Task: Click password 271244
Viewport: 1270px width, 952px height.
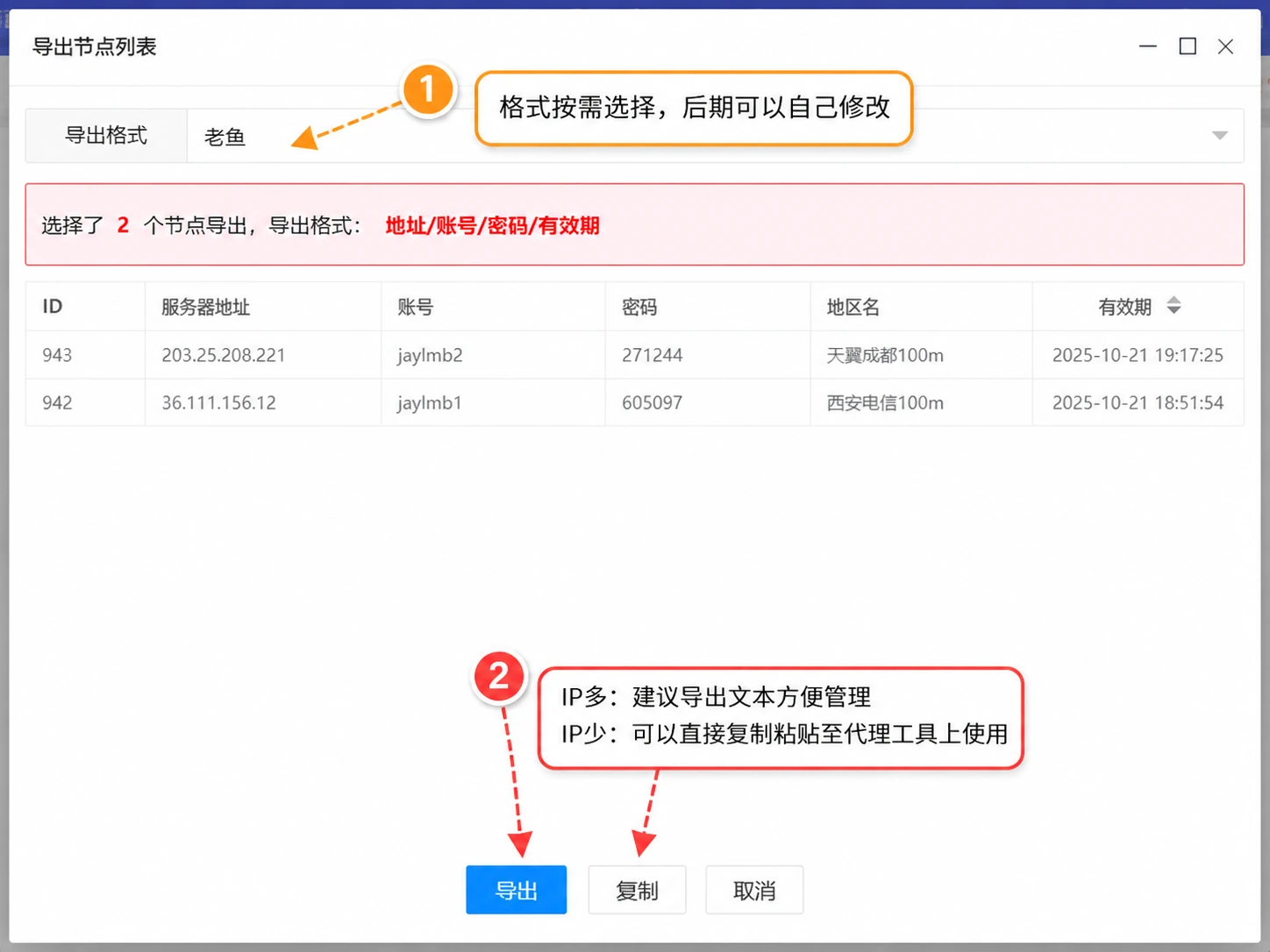Action: [x=652, y=355]
